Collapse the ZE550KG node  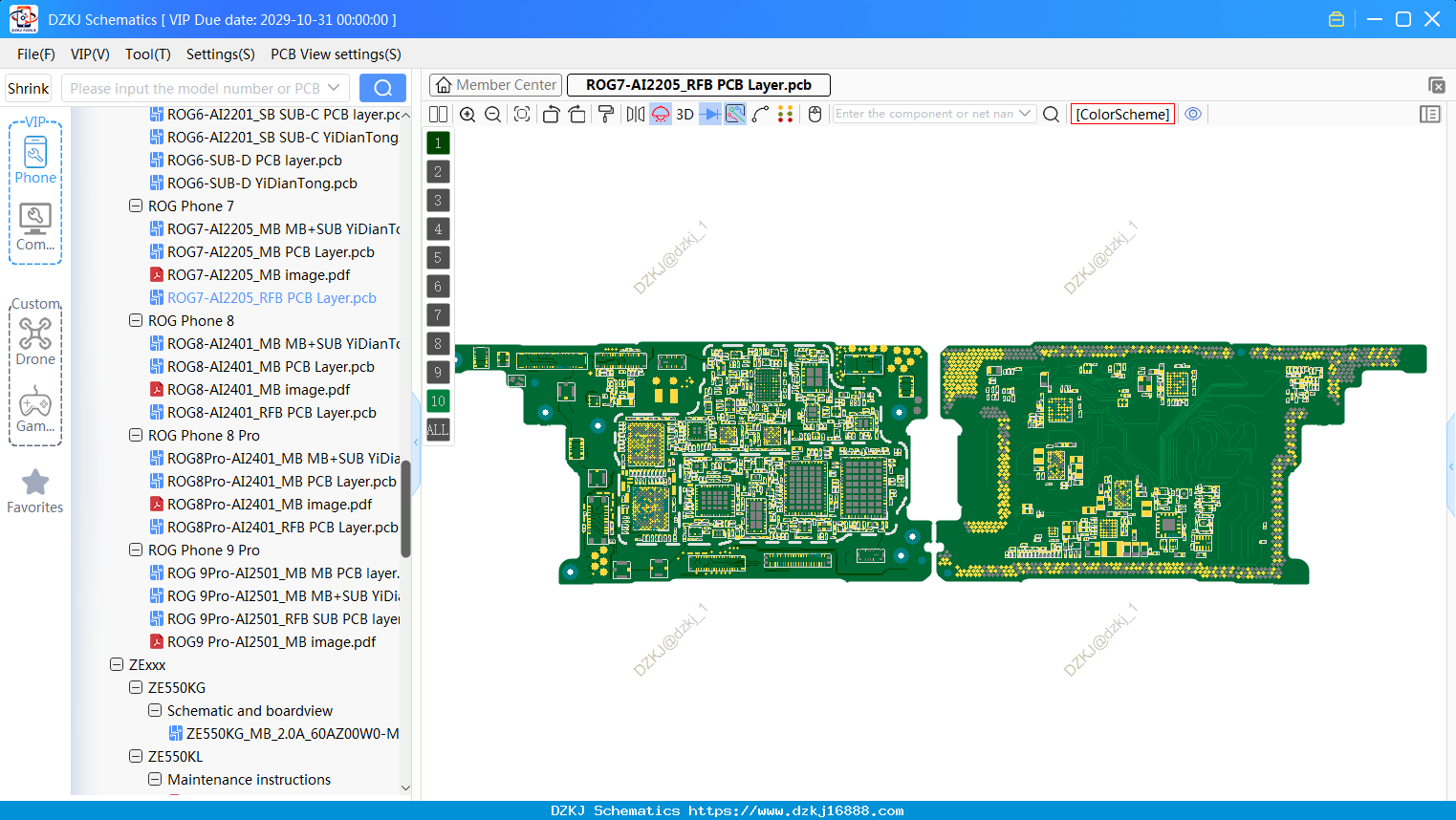tap(136, 687)
